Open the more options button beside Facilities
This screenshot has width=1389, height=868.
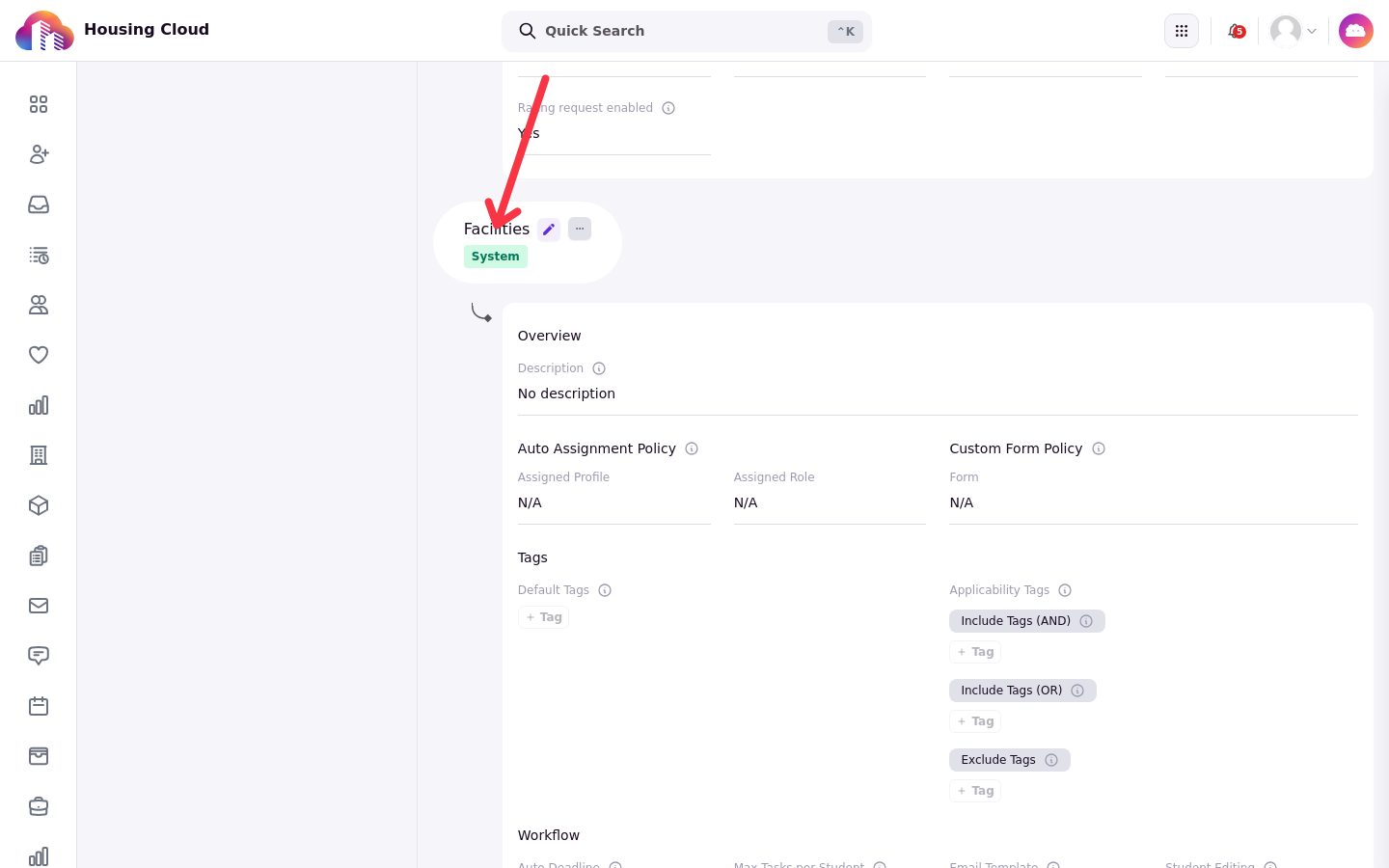click(x=580, y=229)
